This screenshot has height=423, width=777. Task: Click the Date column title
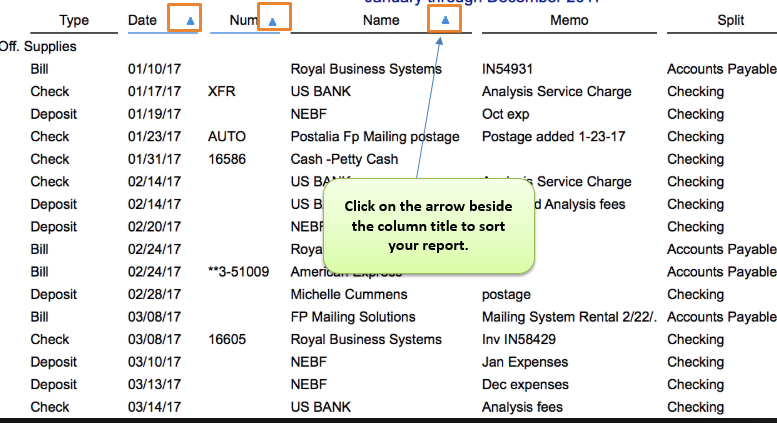[142, 20]
